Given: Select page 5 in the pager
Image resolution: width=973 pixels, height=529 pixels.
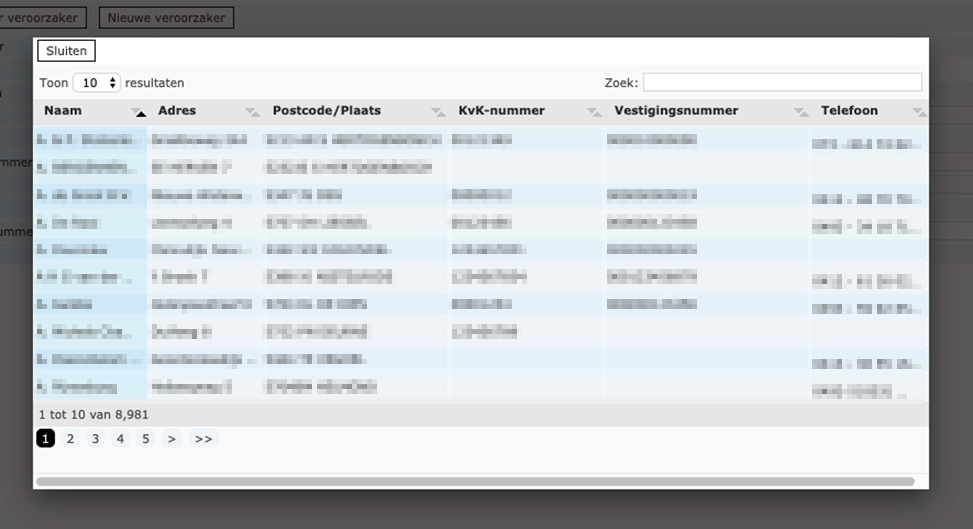Looking at the screenshot, I should pos(145,439).
